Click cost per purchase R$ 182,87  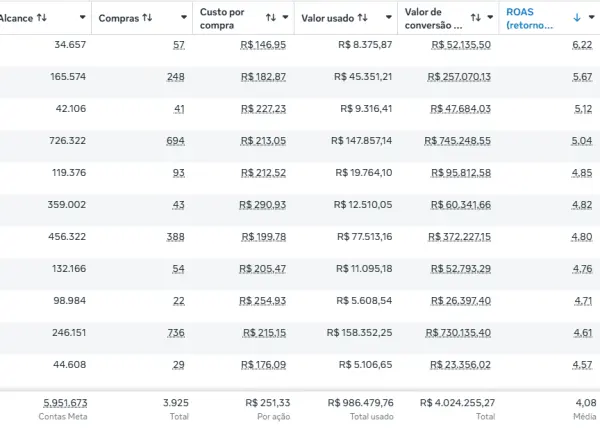point(263,77)
